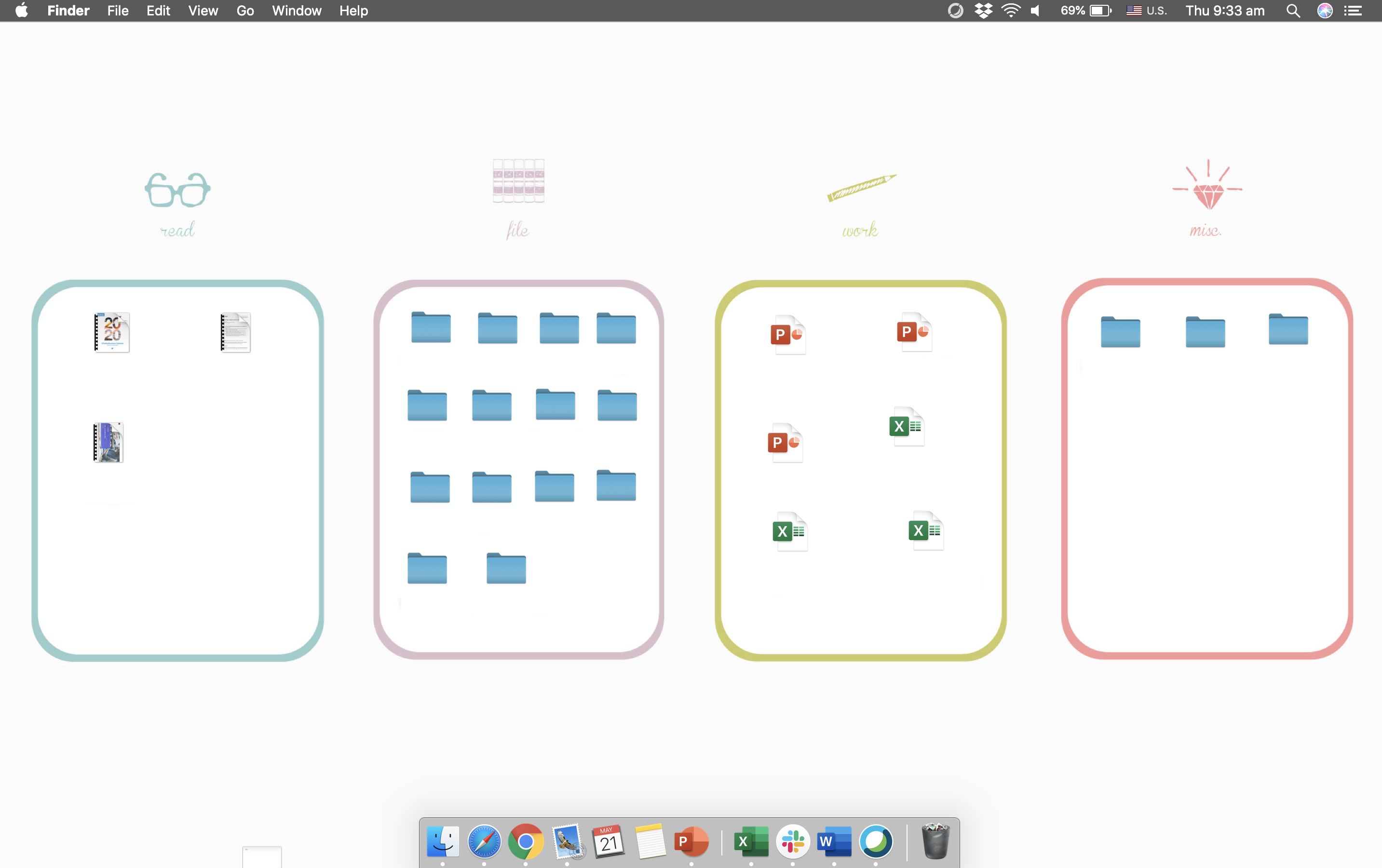Viewport: 1382px width, 868px height.
Task: Open the Wi-Fi status menu
Action: point(1011,11)
